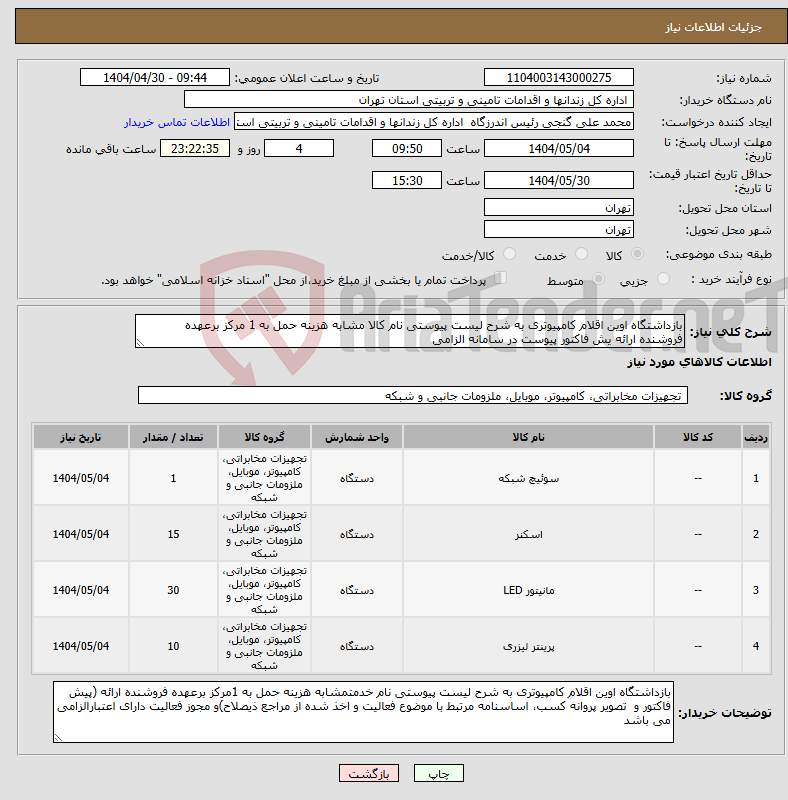Click the remaining days field showing 4
Viewport: 788px width, 800px height.
click(299, 148)
